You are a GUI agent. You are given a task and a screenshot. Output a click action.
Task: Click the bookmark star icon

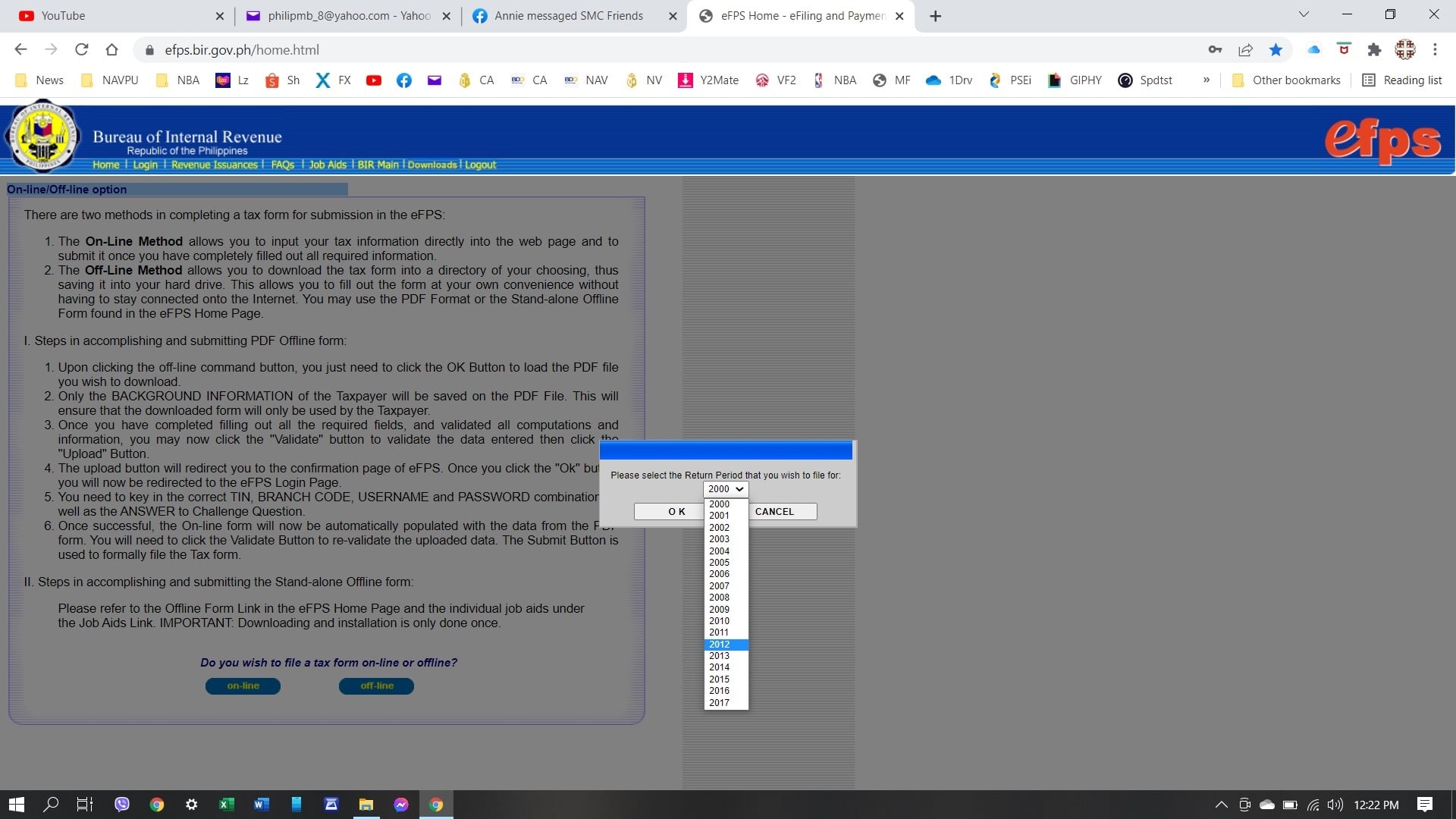(x=1276, y=50)
